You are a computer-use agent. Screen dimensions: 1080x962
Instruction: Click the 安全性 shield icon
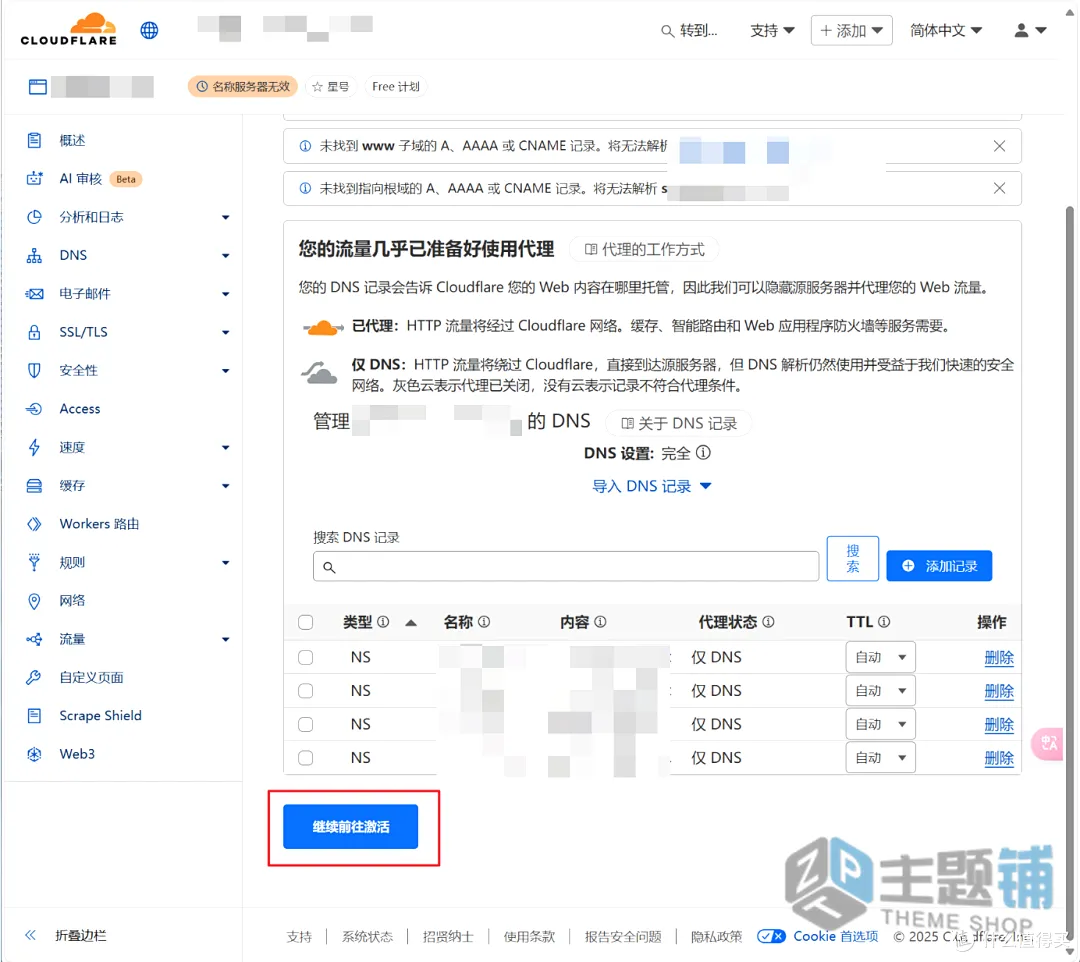34,370
